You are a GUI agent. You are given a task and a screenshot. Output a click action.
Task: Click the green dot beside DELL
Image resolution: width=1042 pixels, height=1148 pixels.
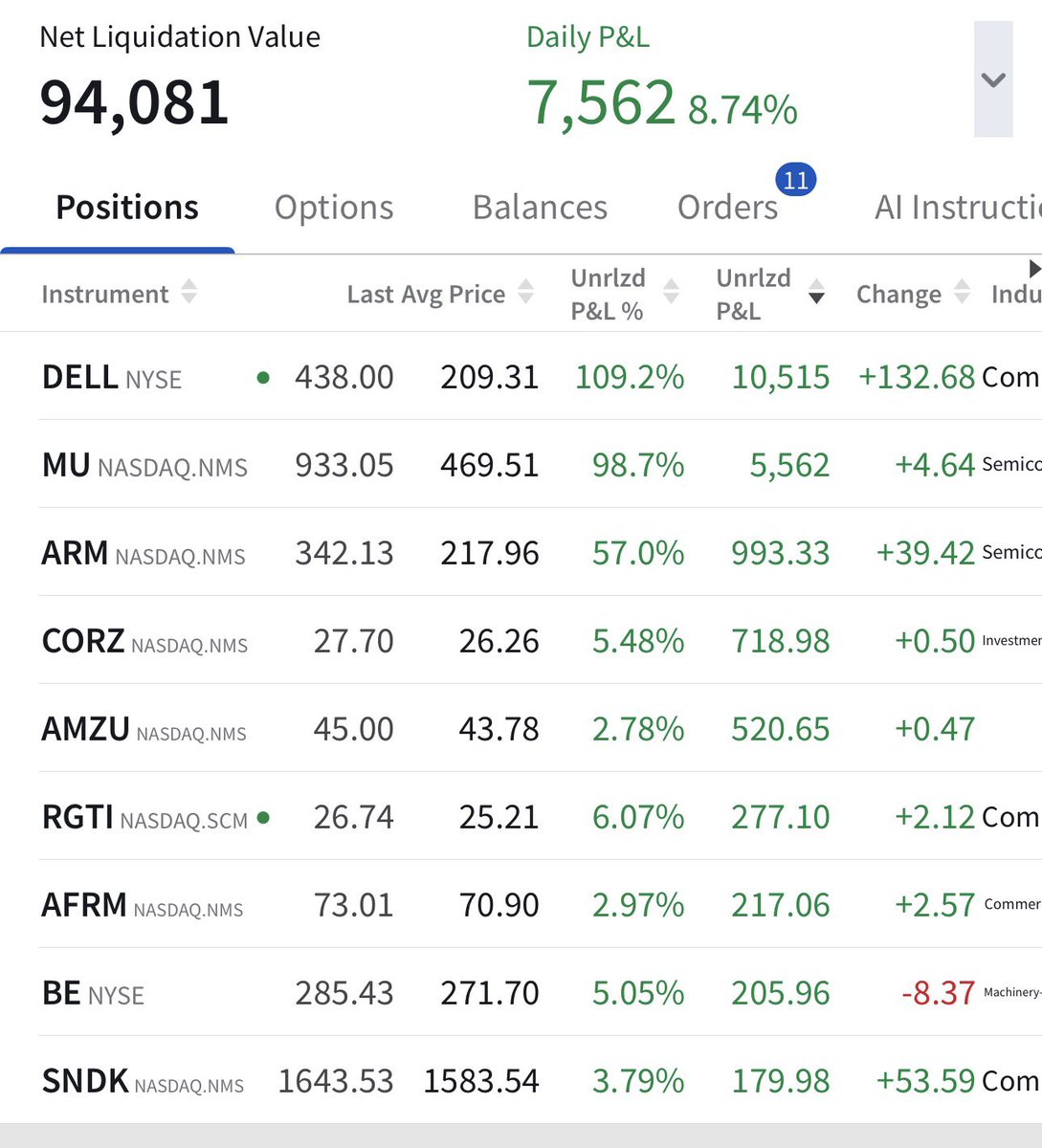263,378
